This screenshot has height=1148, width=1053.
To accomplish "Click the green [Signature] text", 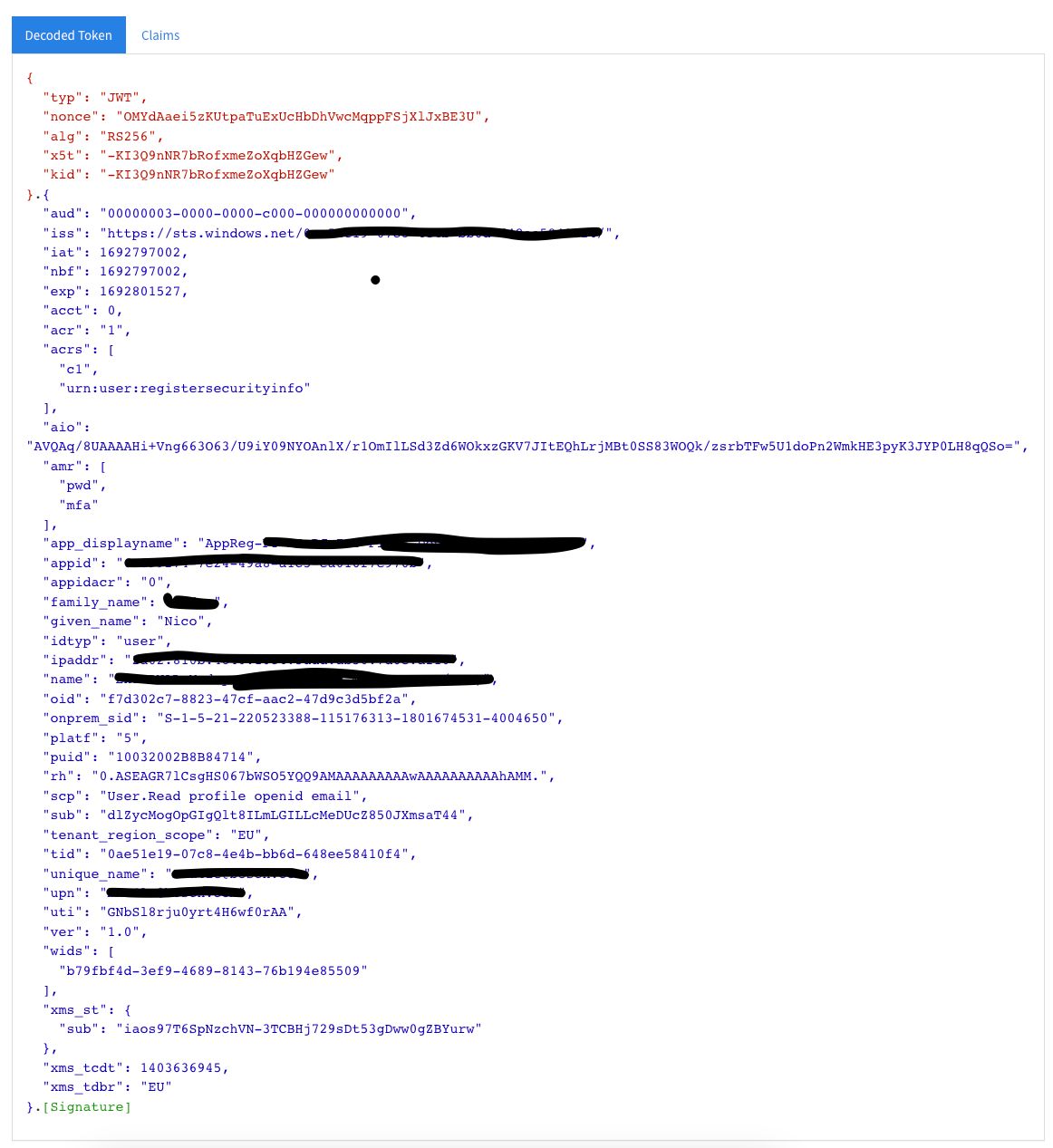I will point(87,1107).
